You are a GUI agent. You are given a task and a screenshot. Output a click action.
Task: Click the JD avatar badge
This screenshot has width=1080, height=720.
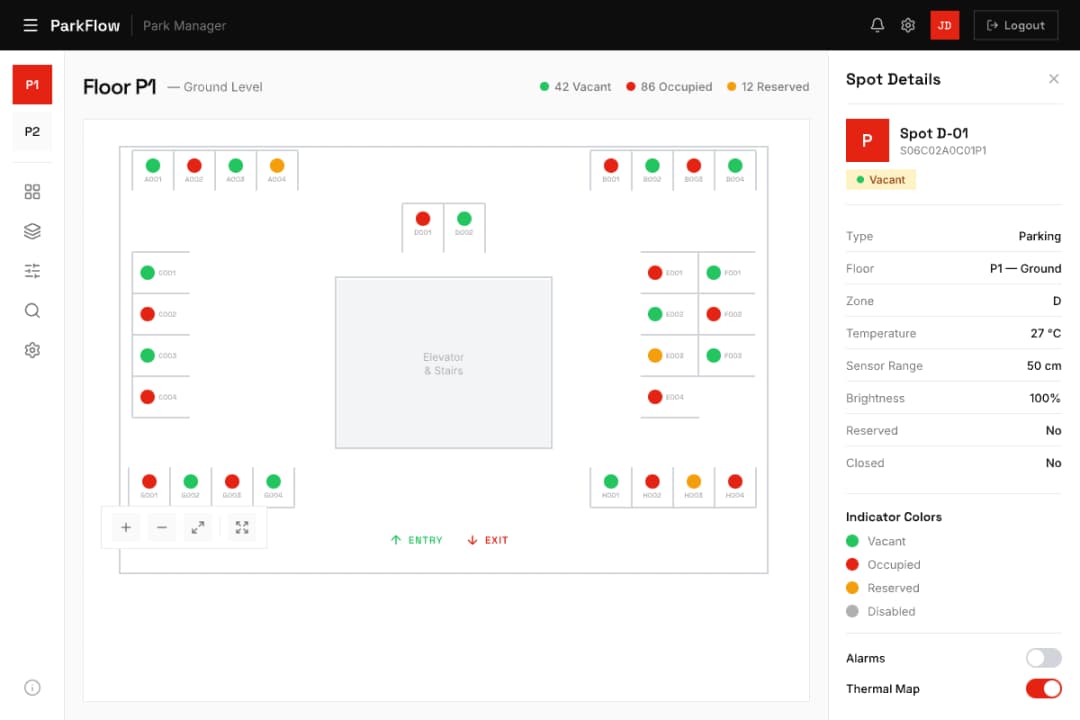click(944, 25)
